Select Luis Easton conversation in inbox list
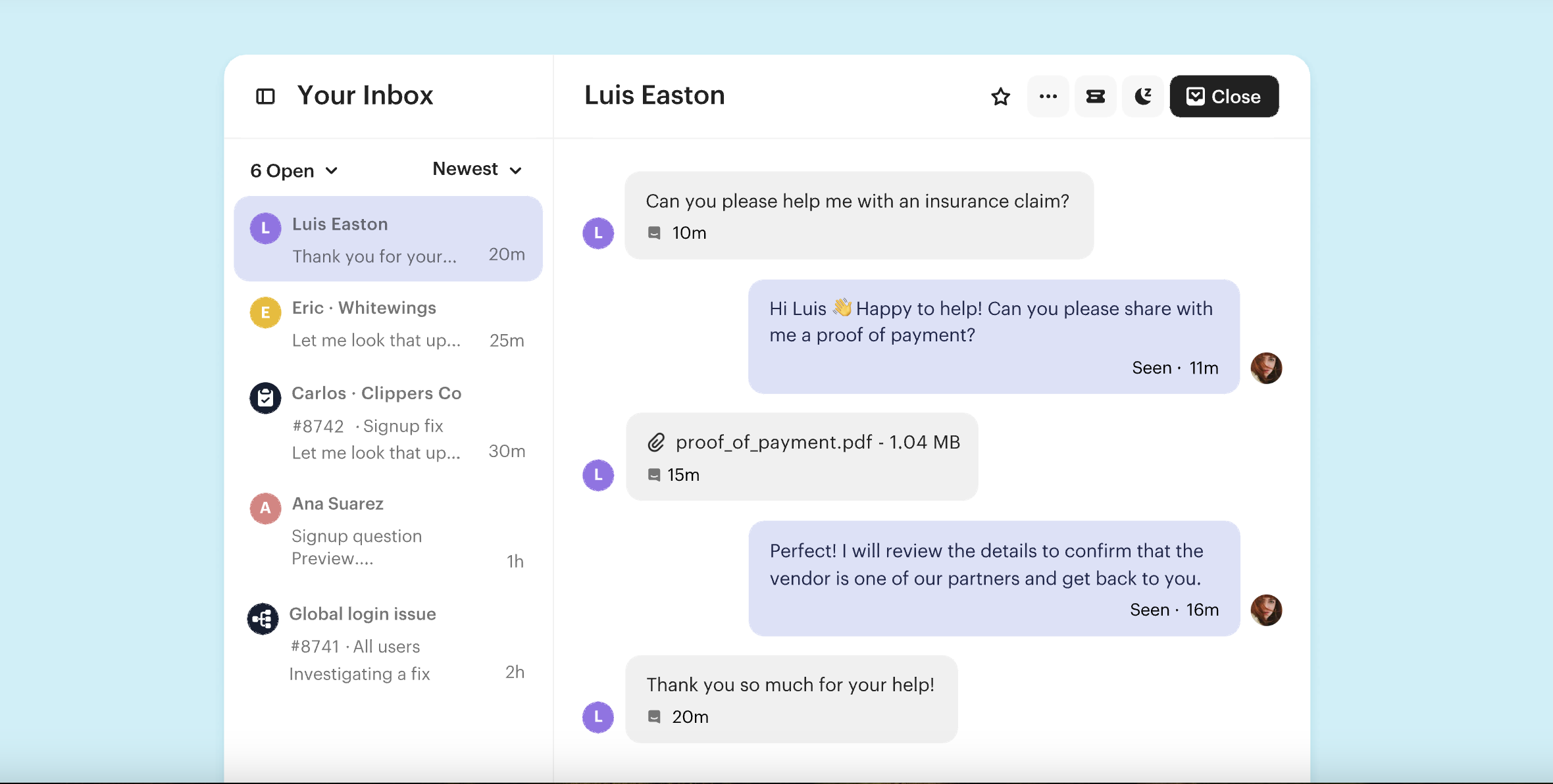The height and width of the screenshot is (784, 1553). click(388, 239)
